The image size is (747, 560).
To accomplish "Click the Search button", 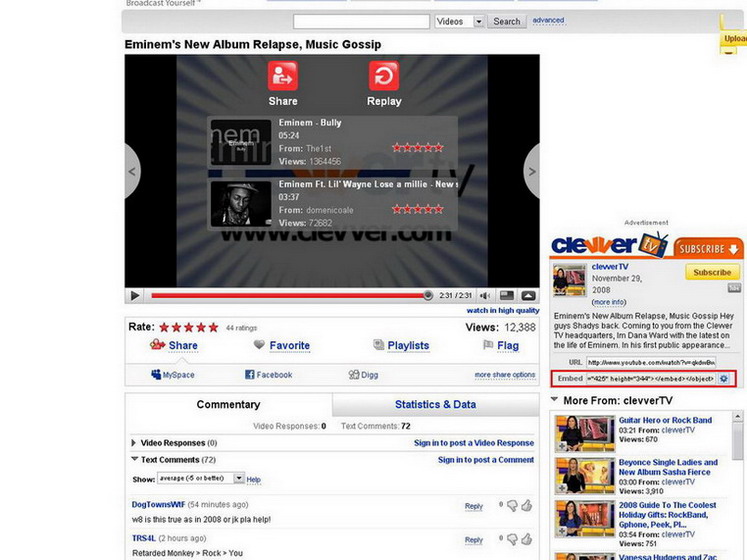I will point(506,21).
